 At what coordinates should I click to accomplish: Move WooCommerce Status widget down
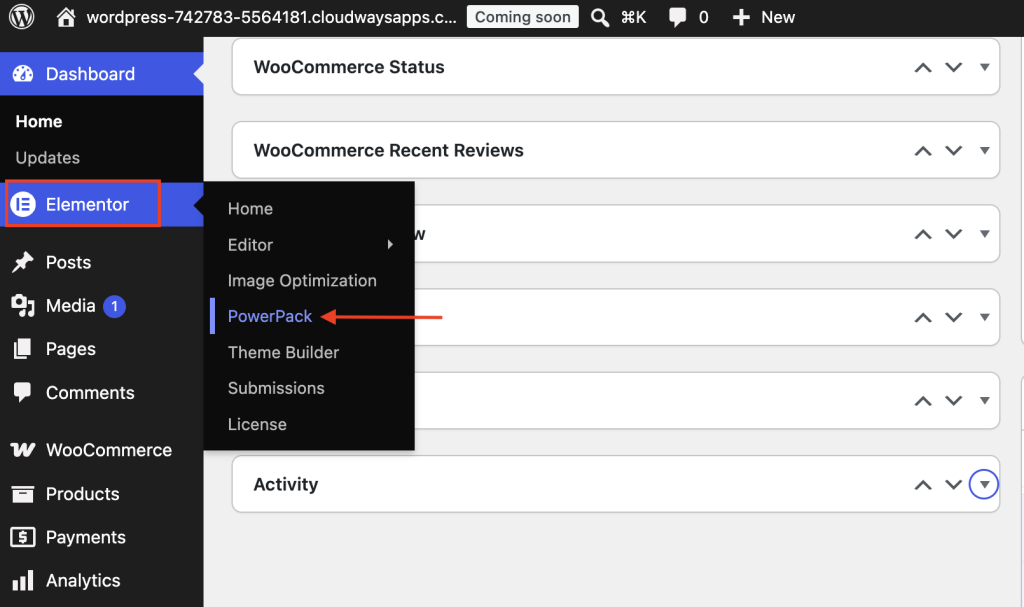pyautogui.click(x=953, y=67)
